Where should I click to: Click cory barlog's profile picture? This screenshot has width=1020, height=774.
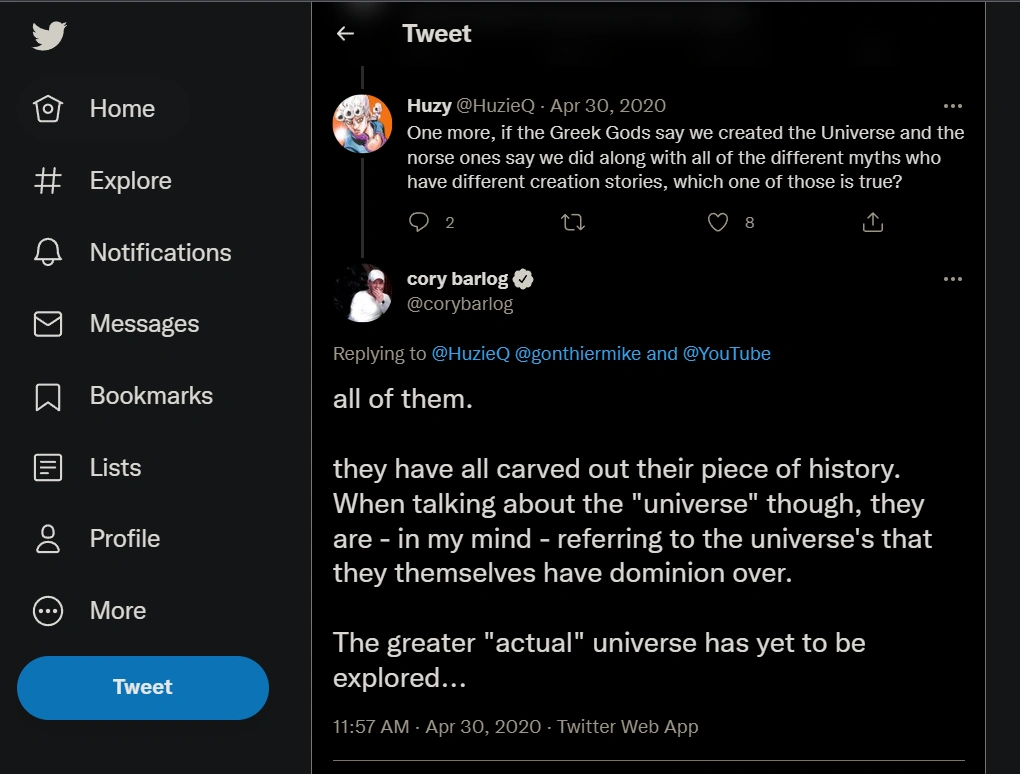tap(361, 292)
